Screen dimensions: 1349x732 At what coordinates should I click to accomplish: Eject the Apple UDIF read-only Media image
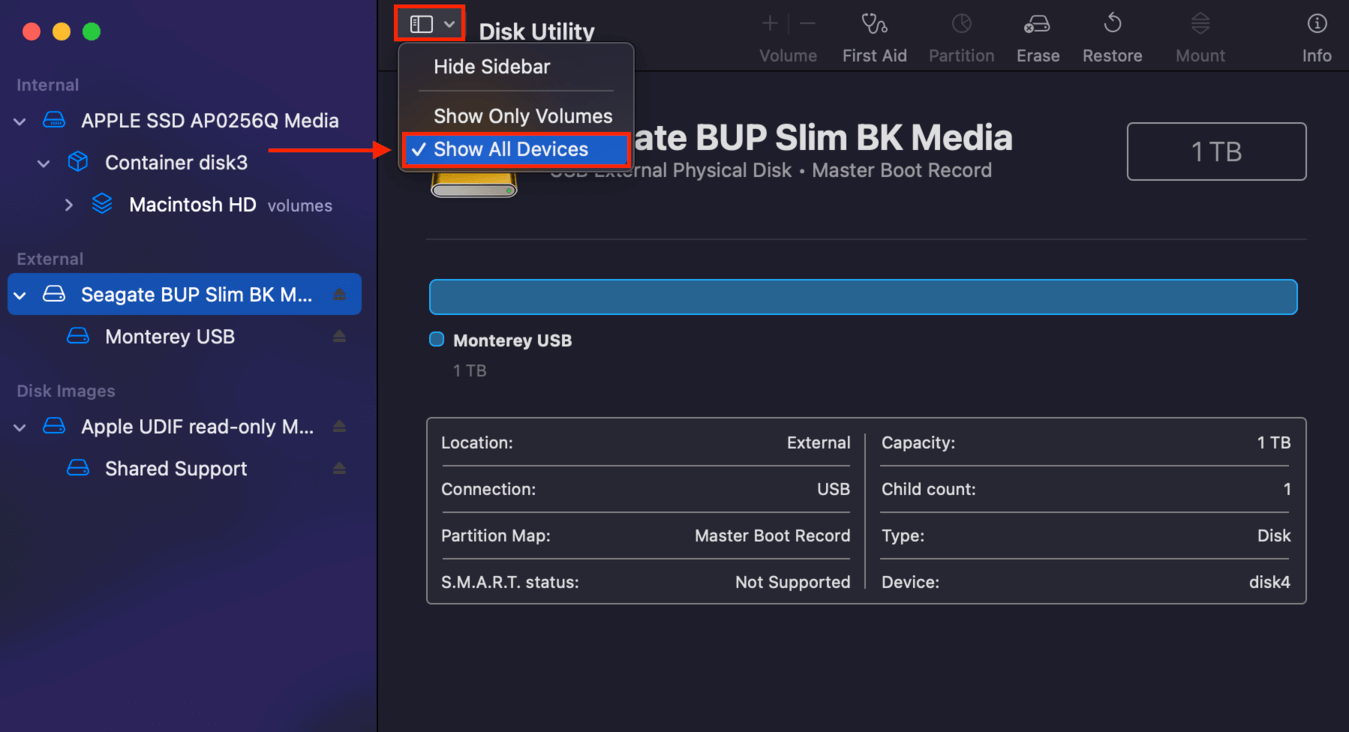point(340,427)
